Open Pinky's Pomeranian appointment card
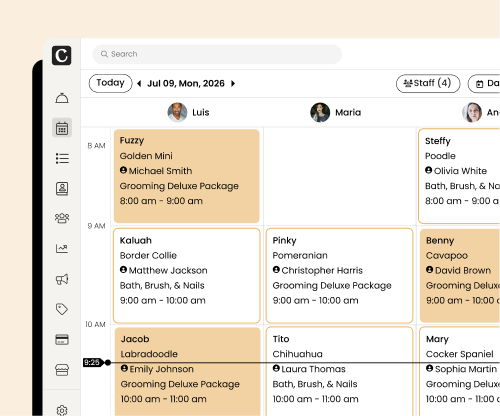 [x=339, y=276]
